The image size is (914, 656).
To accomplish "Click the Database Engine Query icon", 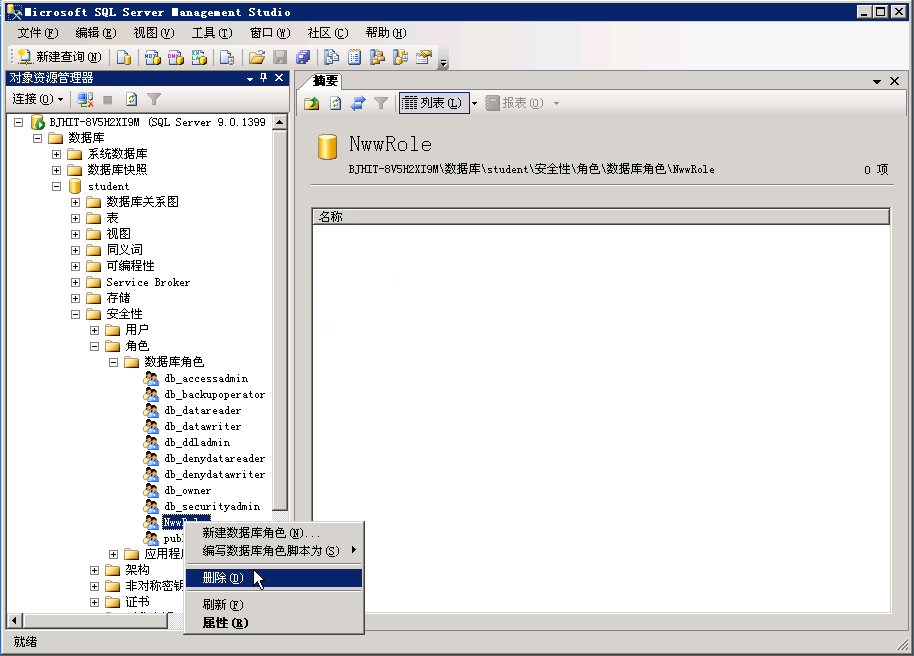I will tap(124, 57).
